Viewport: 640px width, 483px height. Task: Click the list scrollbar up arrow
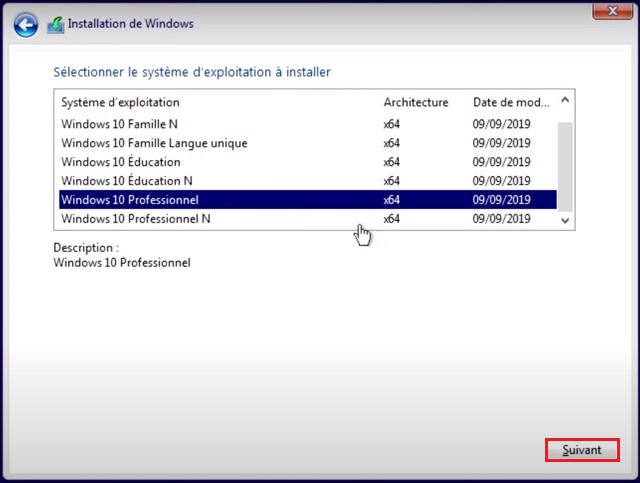[x=565, y=100]
